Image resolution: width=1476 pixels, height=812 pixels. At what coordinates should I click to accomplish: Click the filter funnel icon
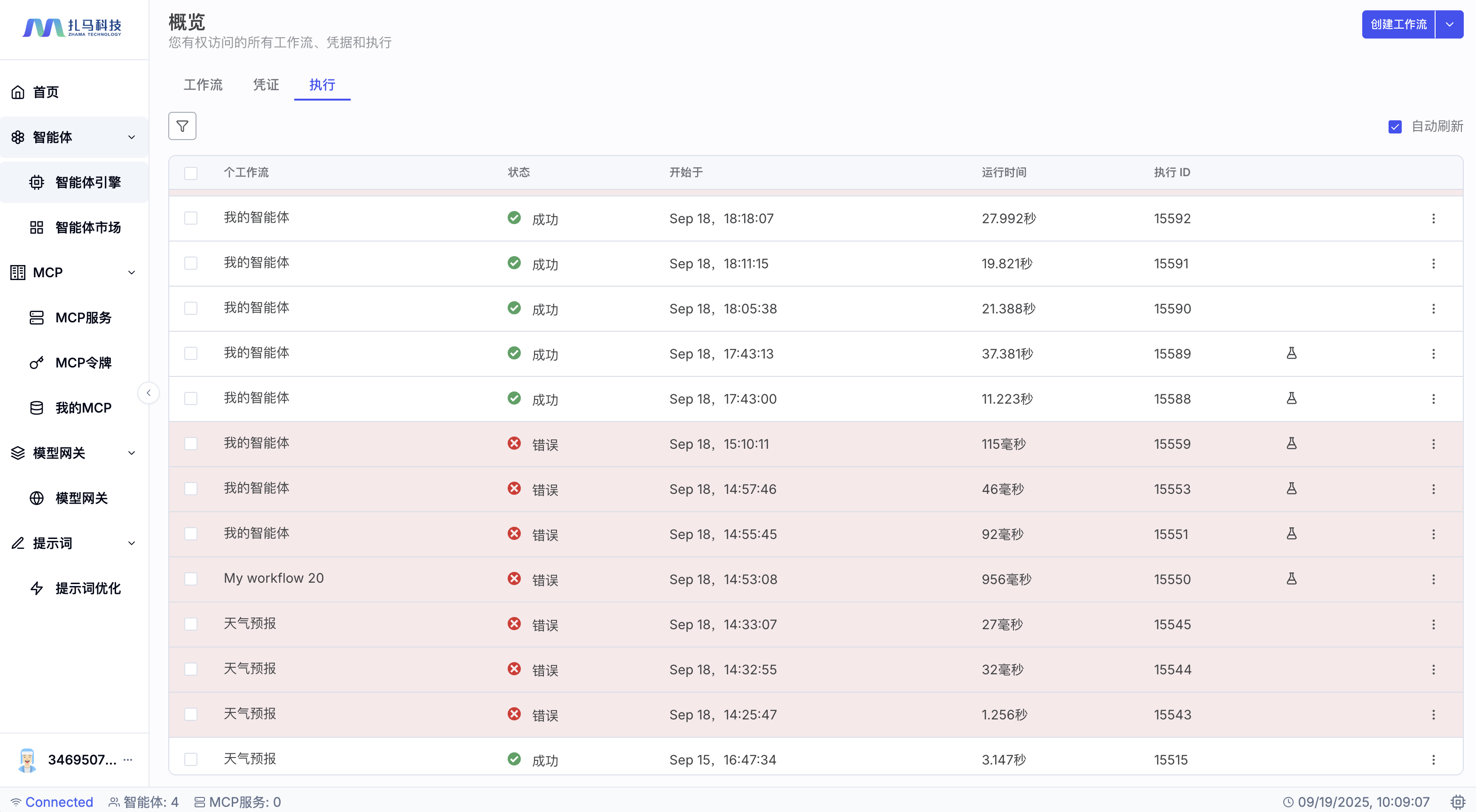click(x=182, y=126)
